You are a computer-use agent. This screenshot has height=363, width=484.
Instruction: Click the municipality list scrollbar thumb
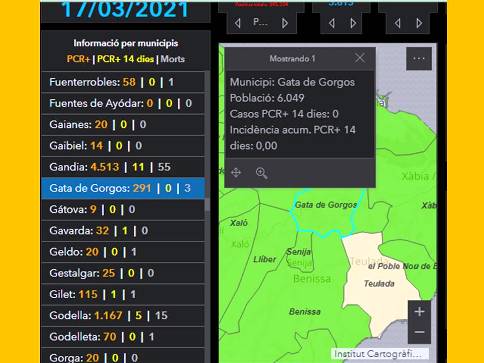coord(207,204)
